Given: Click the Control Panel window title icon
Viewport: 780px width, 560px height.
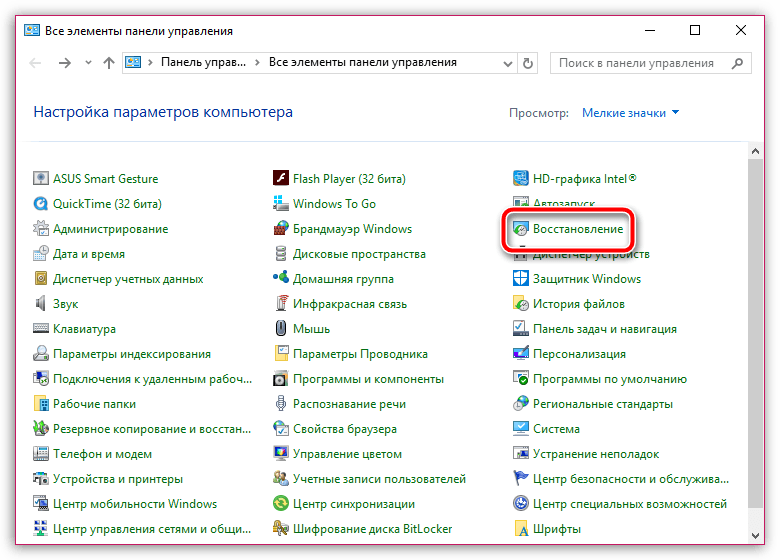Looking at the screenshot, I should (32, 30).
